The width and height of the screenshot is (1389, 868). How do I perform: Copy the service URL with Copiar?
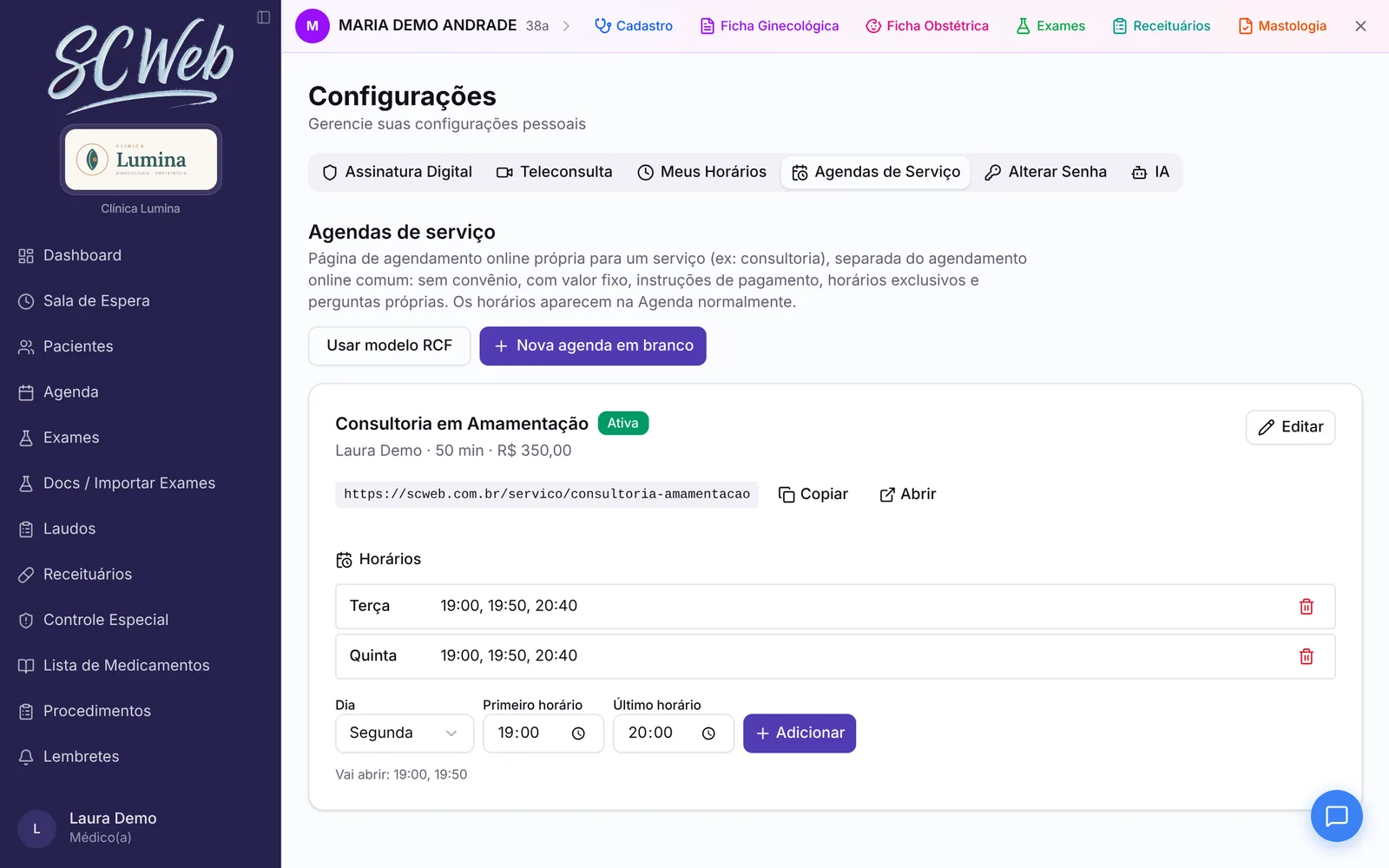click(813, 495)
